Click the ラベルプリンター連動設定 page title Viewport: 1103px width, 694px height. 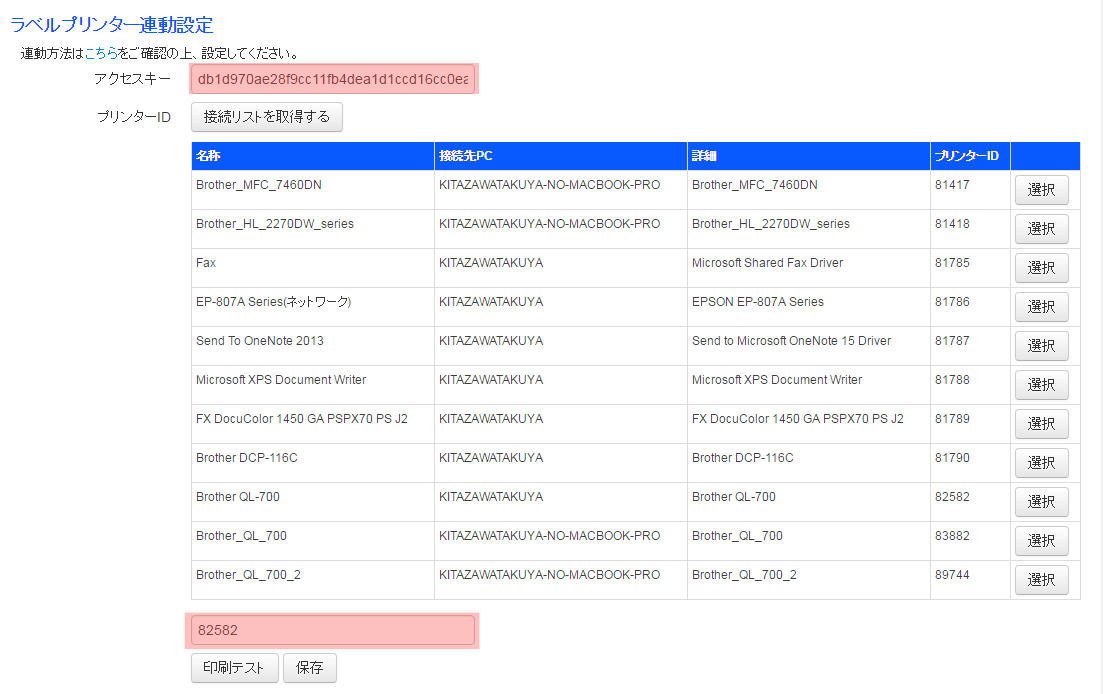112,25
